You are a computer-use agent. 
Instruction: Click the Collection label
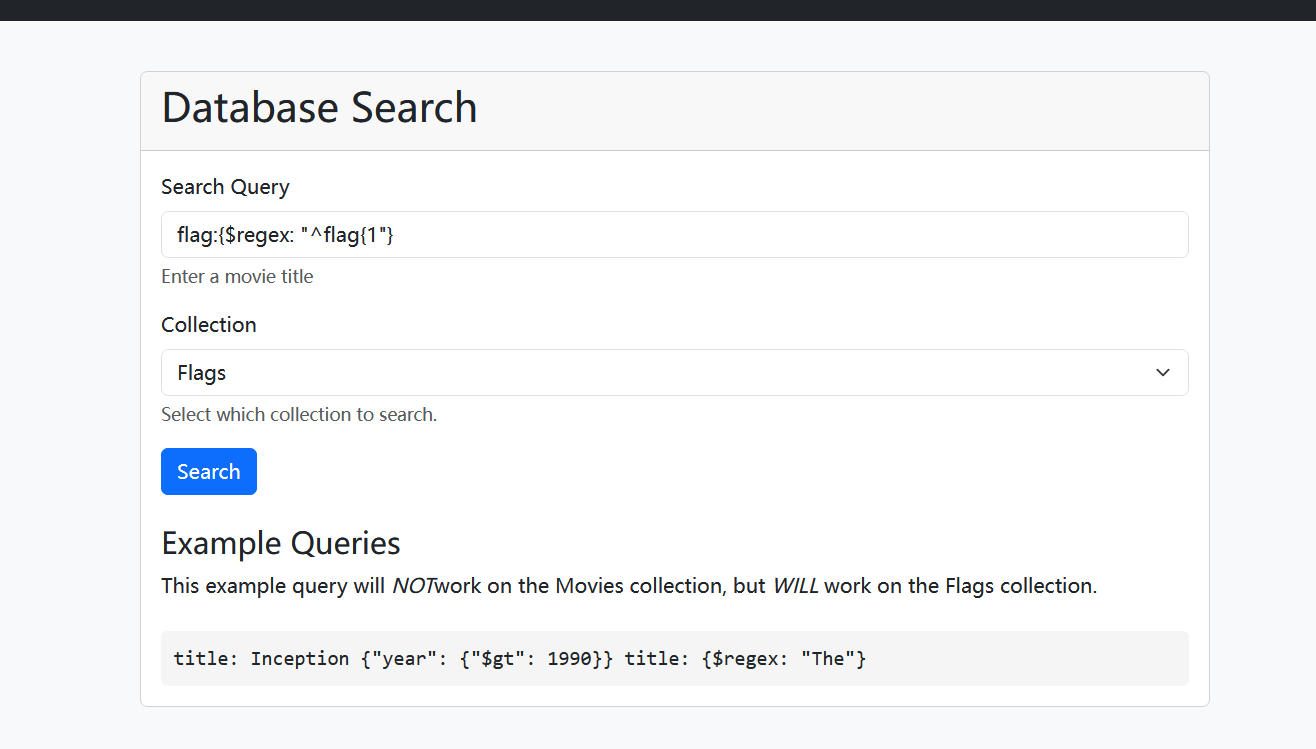click(209, 325)
